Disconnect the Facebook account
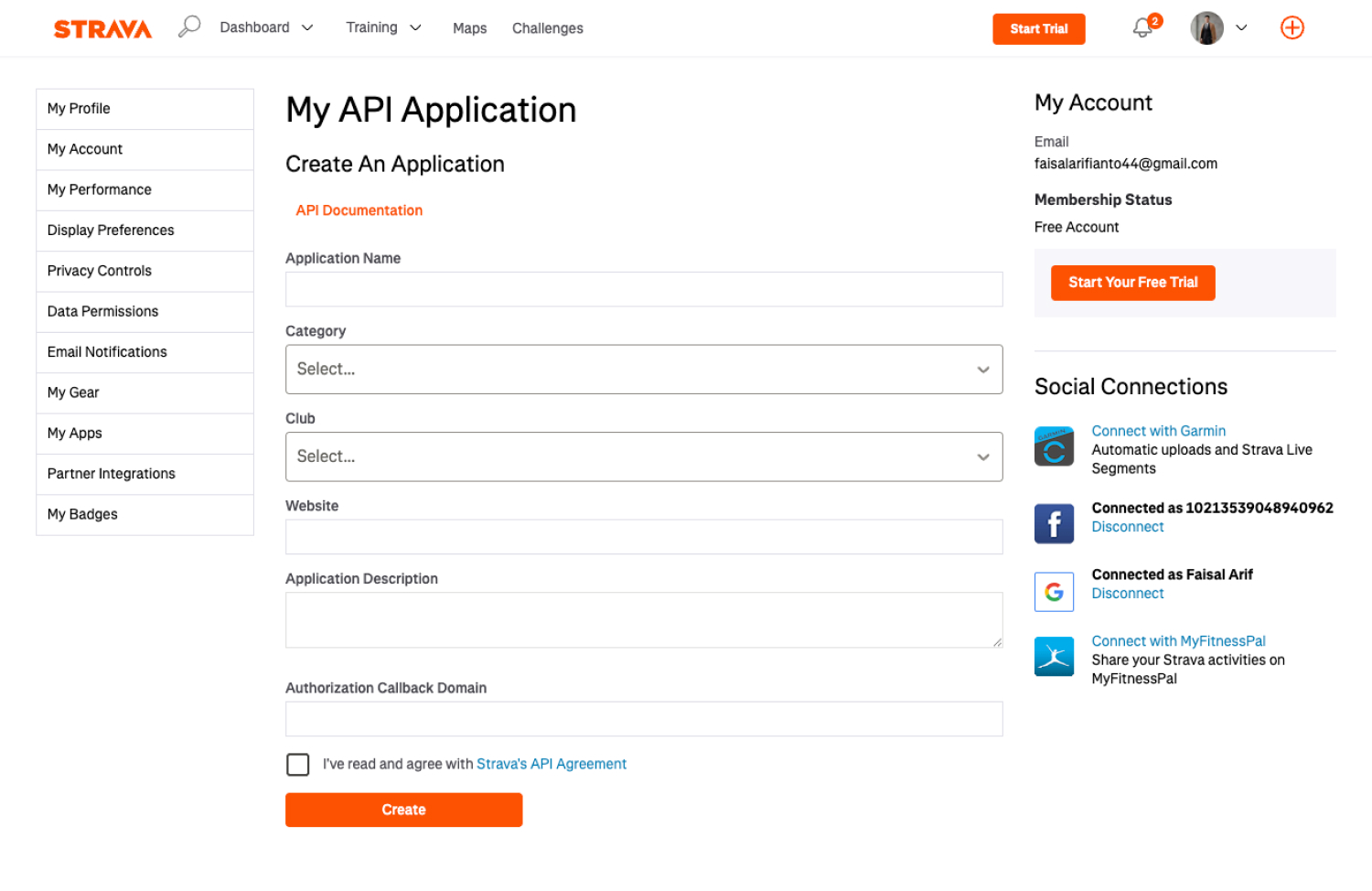The width and height of the screenshot is (1372, 891). click(x=1128, y=527)
